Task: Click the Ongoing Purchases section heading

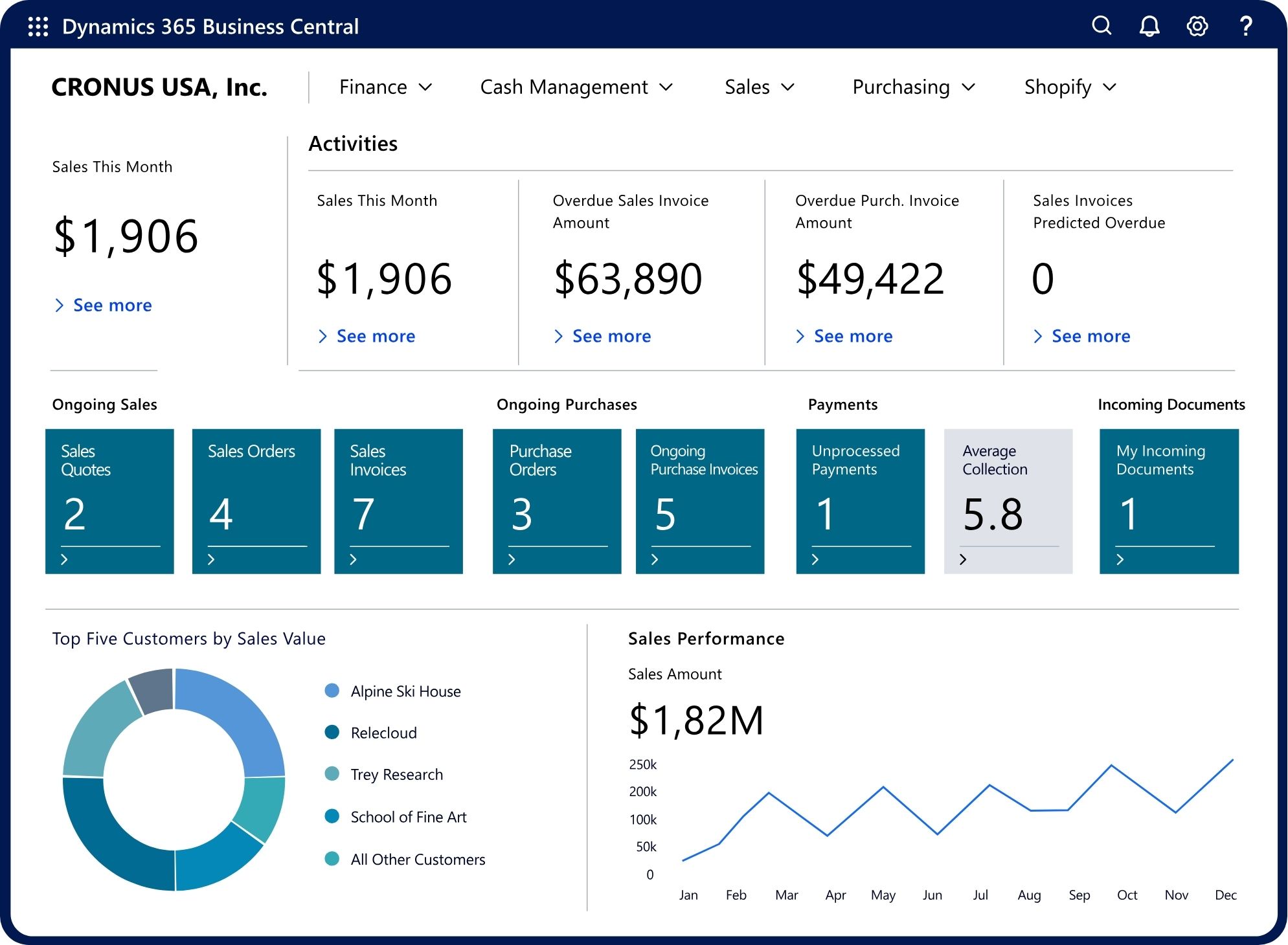Action: tap(567, 405)
